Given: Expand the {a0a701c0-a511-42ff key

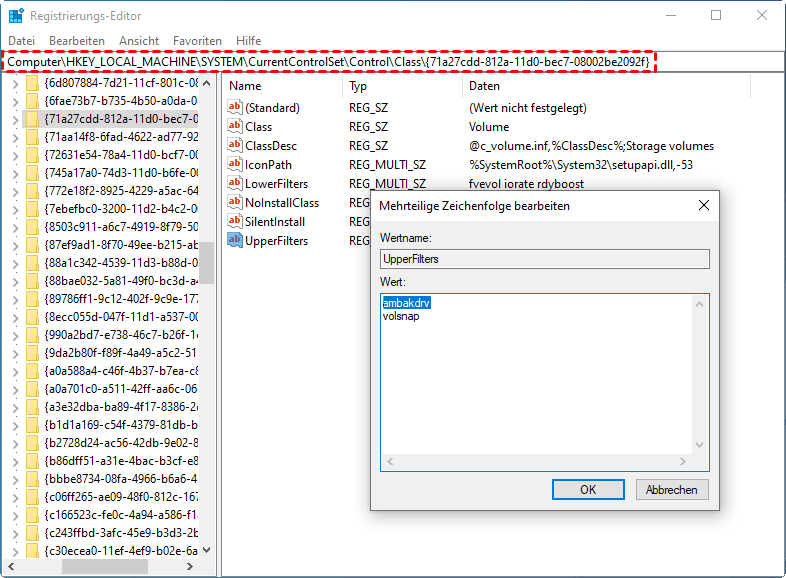Looking at the screenshot, I should (x=15, y=390).
